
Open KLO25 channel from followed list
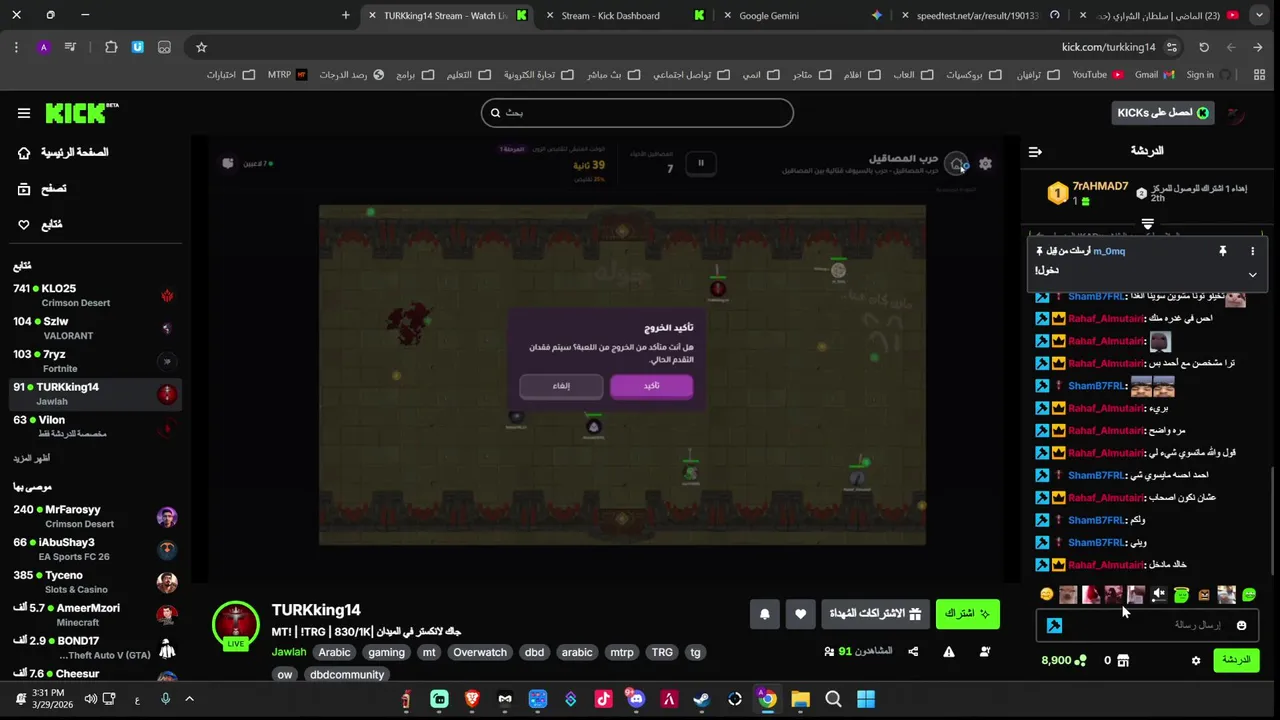[95, 295]
